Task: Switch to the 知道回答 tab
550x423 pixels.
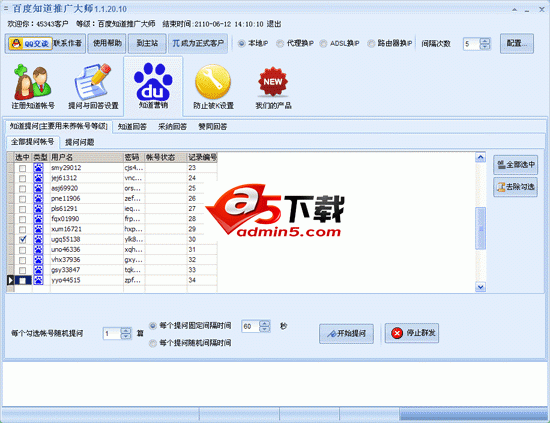Action: (132, 127)
